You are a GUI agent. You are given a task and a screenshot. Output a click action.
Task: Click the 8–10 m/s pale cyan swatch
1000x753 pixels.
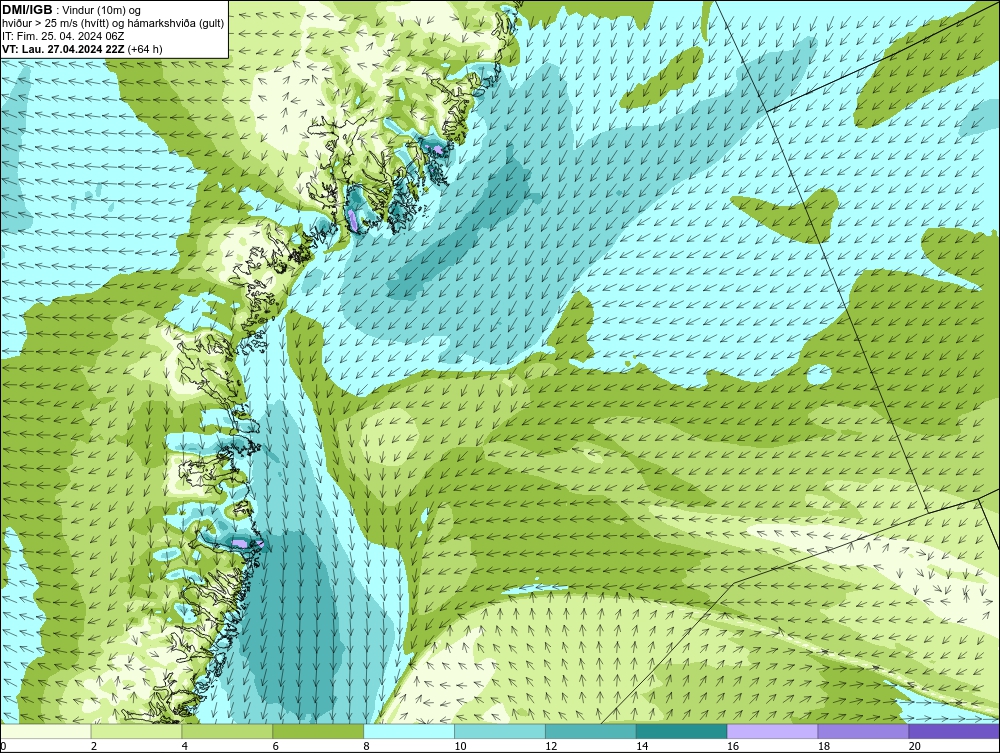tap(409, 731)
